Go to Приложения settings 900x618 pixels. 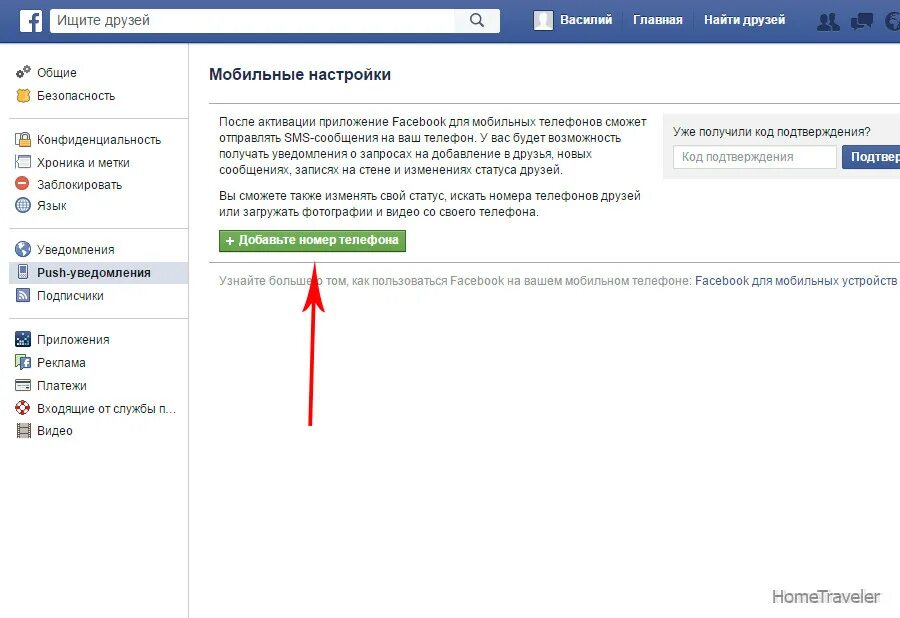click(73, 340)
